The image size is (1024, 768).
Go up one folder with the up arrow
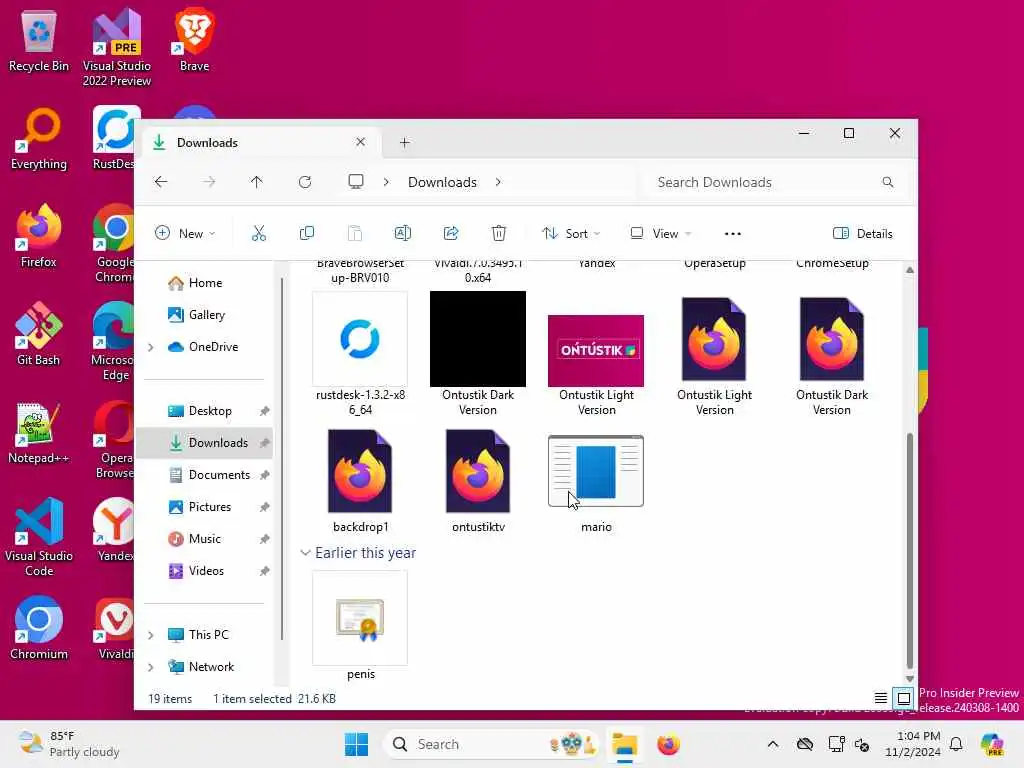coord(257,182)
